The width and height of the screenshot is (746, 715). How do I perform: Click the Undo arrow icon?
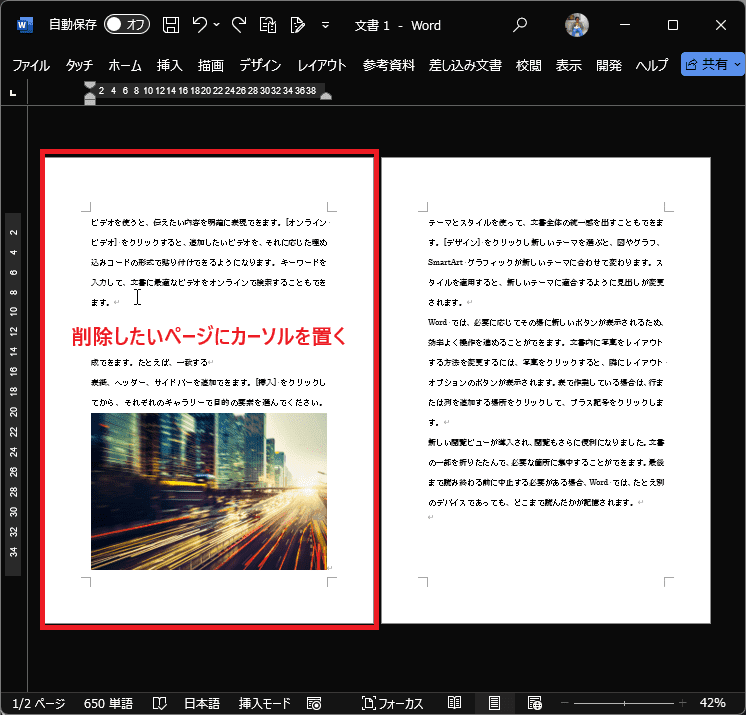click(x=200, y=25)
